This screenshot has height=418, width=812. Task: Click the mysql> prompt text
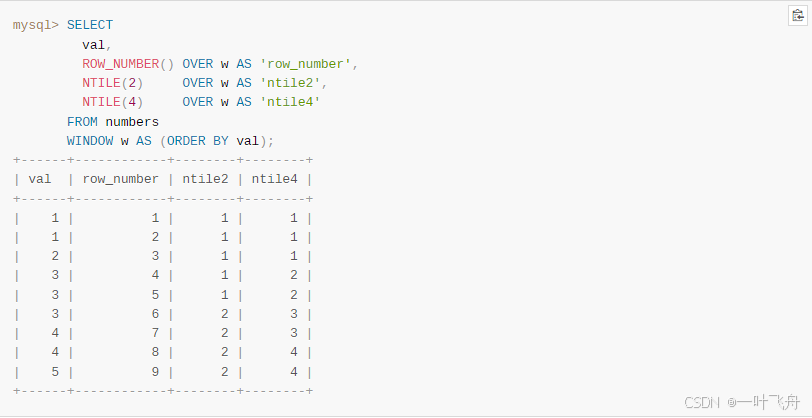click(x=36, y=25)
